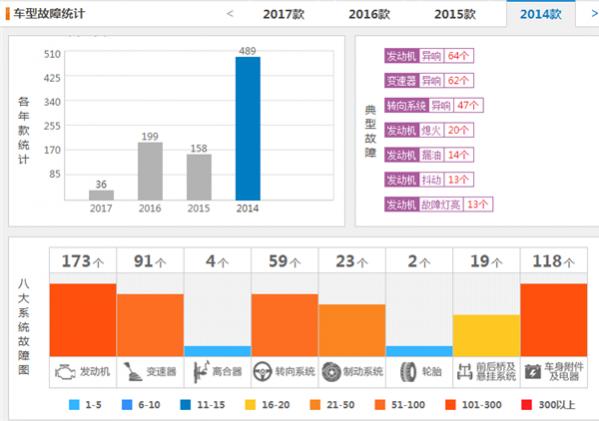Viewport: 599px width, 421px height.
Task: Select the body accessories and electrics (车身附件及电器) icon
Action: pos(533,371)
